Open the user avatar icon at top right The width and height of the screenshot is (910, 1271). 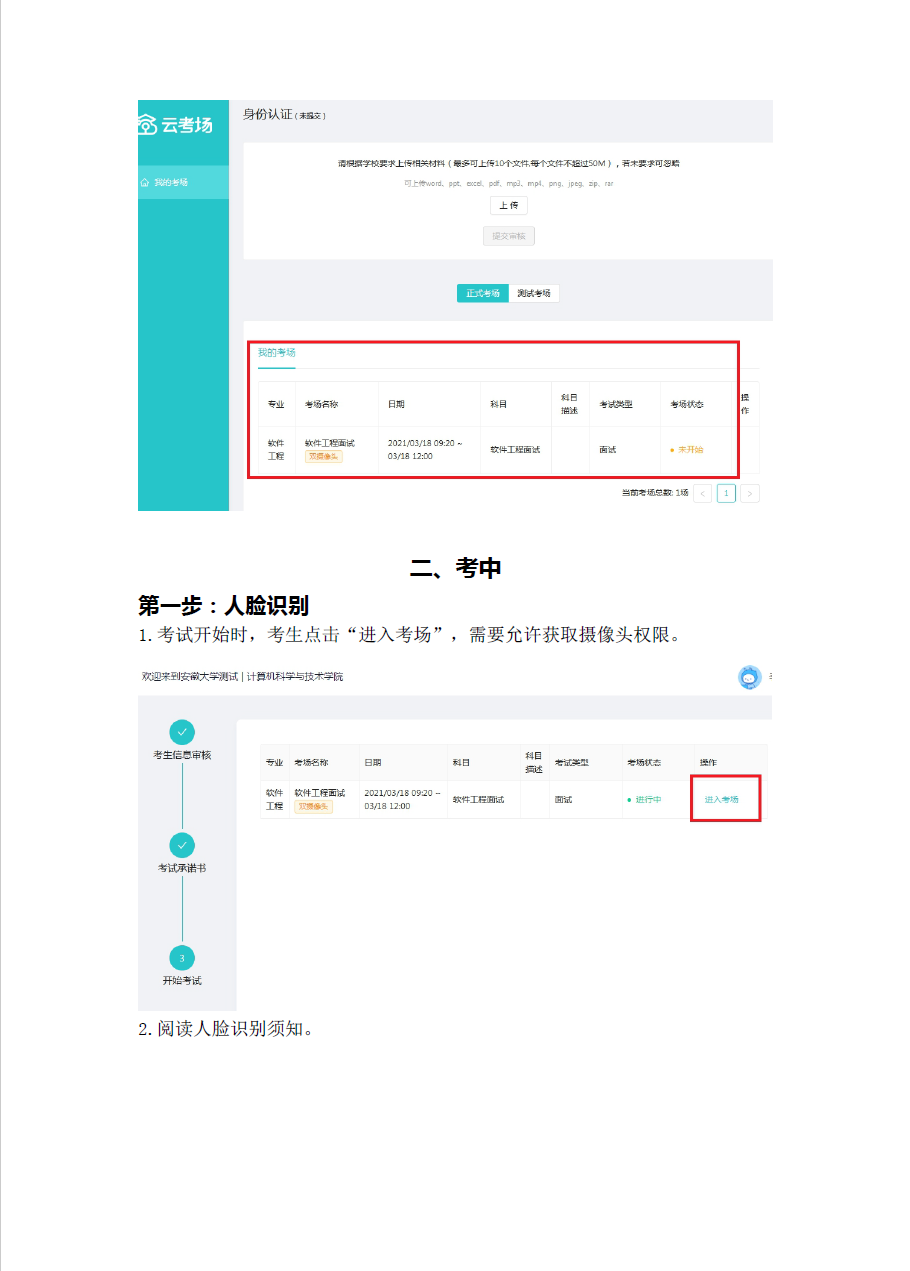coord(750,677)
